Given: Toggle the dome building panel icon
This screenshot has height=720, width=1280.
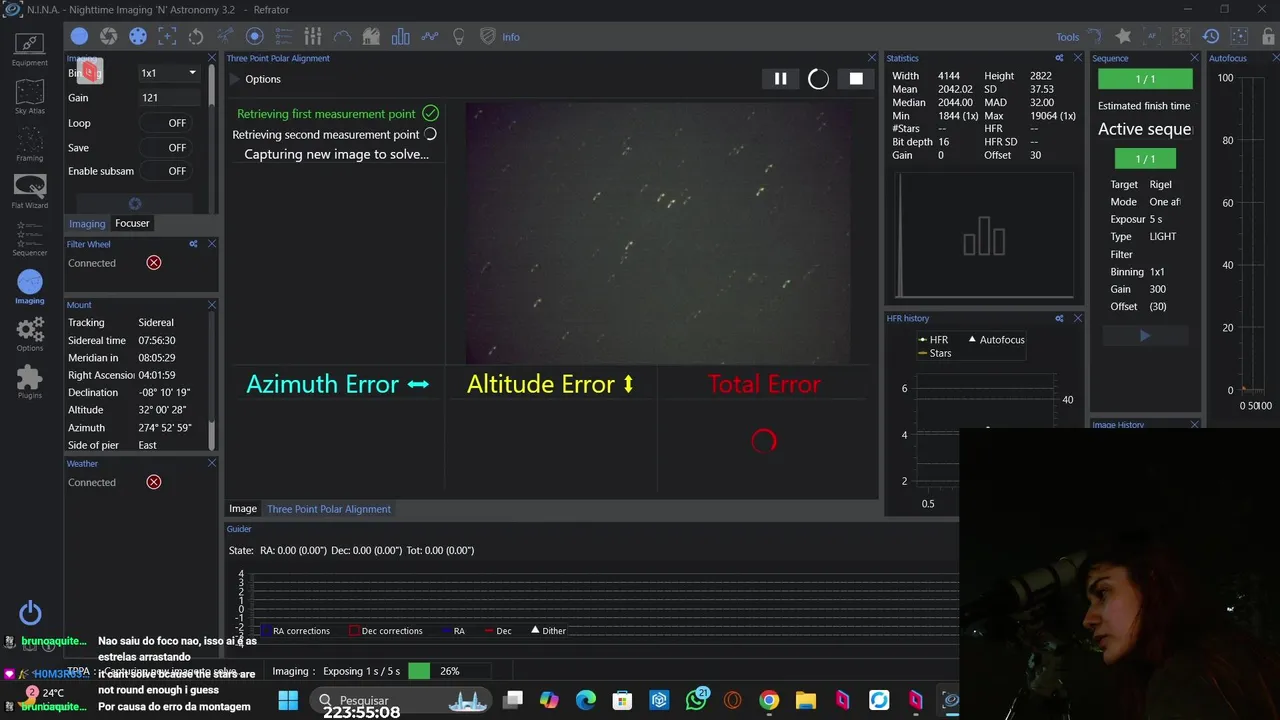Looking at the screenshot, I should point(371,37).
